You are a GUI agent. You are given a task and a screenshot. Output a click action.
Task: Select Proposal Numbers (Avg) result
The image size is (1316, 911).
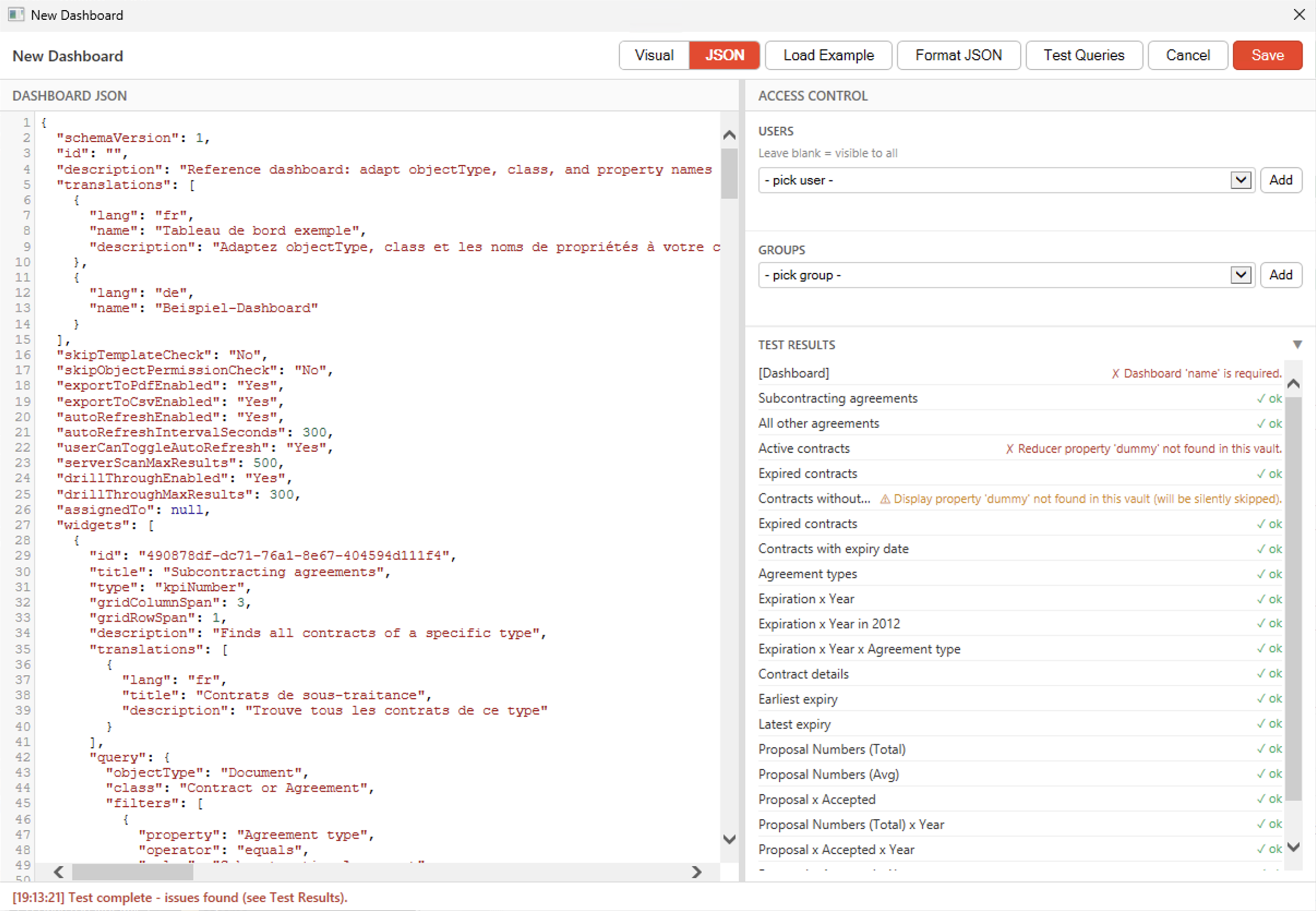(1020, 775)
